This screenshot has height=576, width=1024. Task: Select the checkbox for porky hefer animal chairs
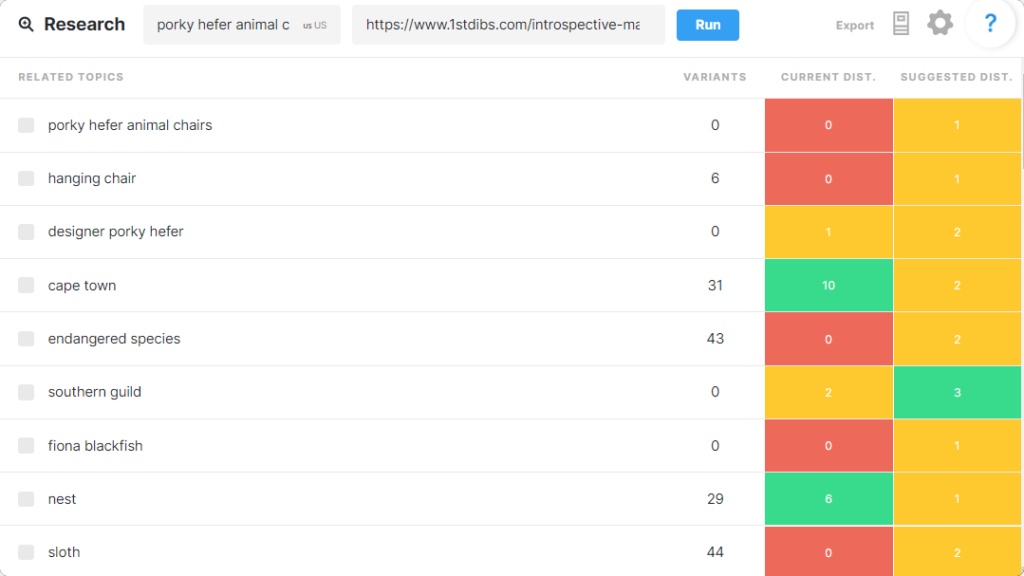click(x=25, y=125)
